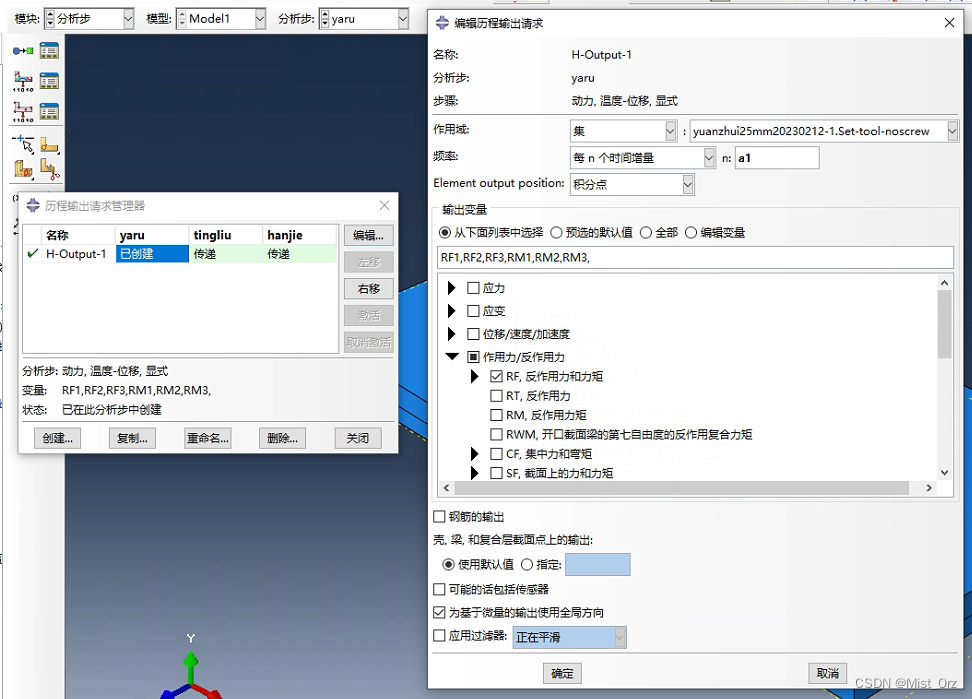972x699 pixels.
Task: Click the 重命名... button
Action: [208, 438]
